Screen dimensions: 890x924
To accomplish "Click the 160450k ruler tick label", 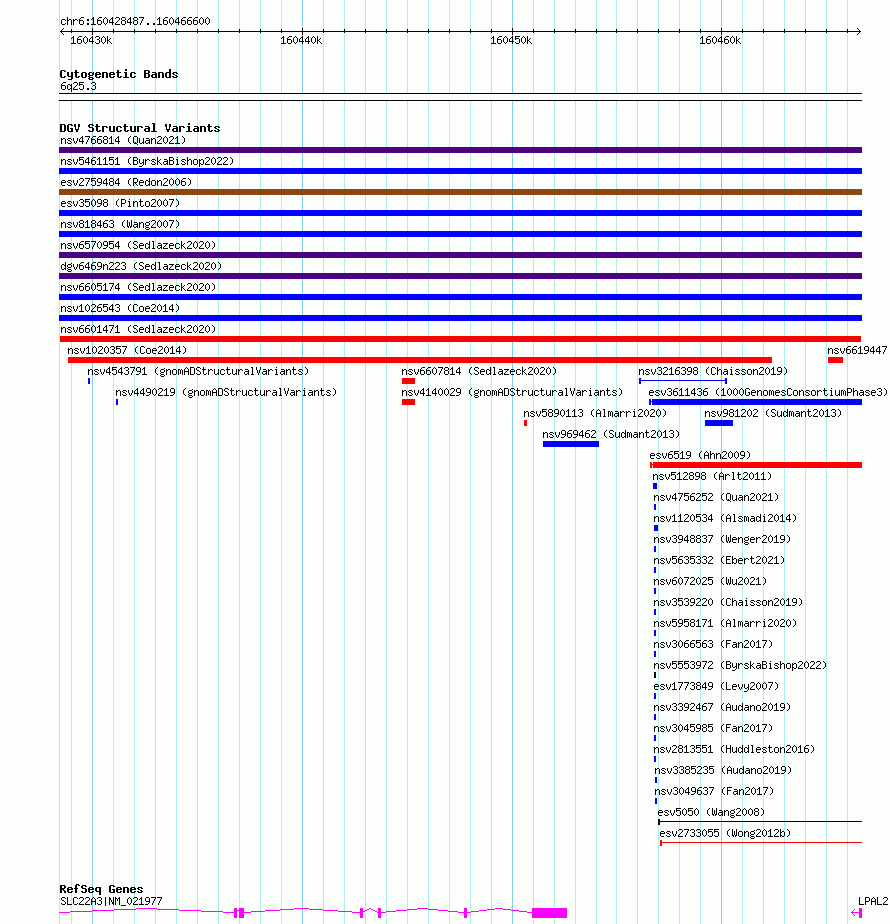I will [511, 40].
